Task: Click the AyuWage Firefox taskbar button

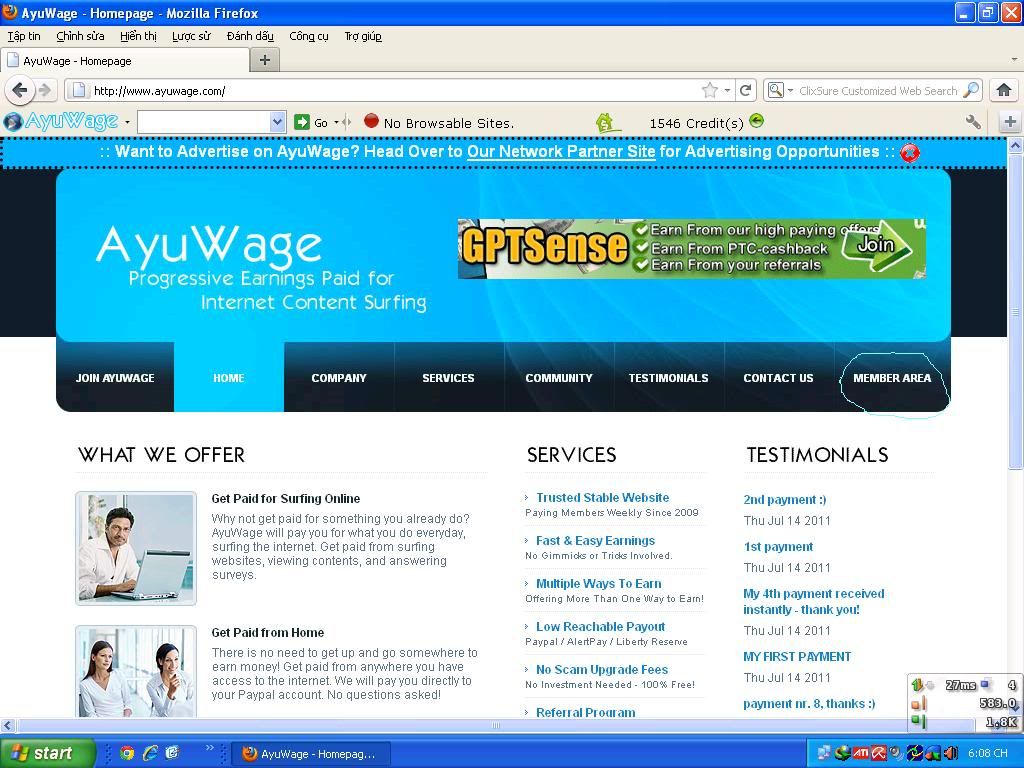Action: click(311, 754)
